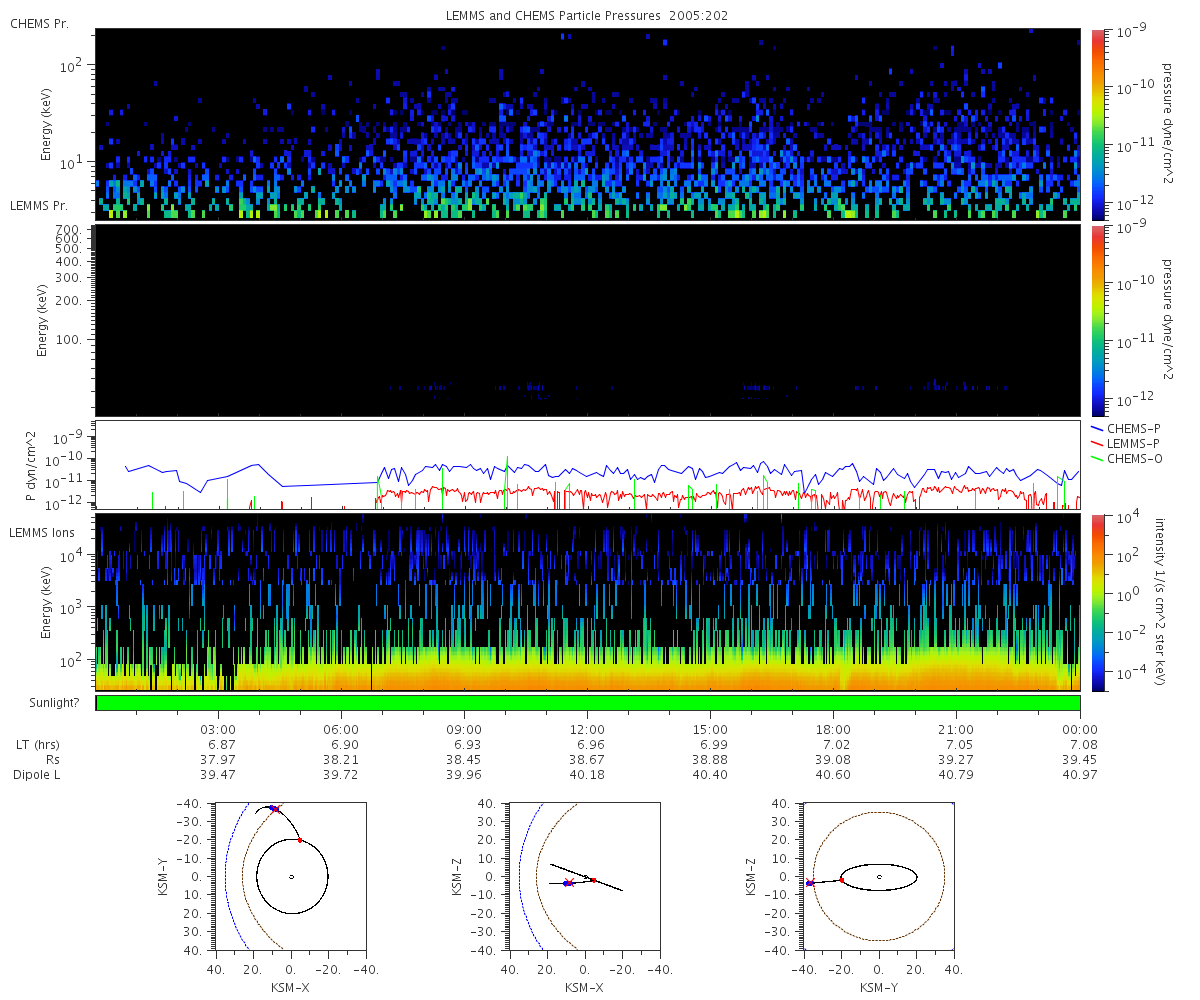
Task: Click the KSM-X versus KSM-Z orbit plot
Action: coord(585,876)
